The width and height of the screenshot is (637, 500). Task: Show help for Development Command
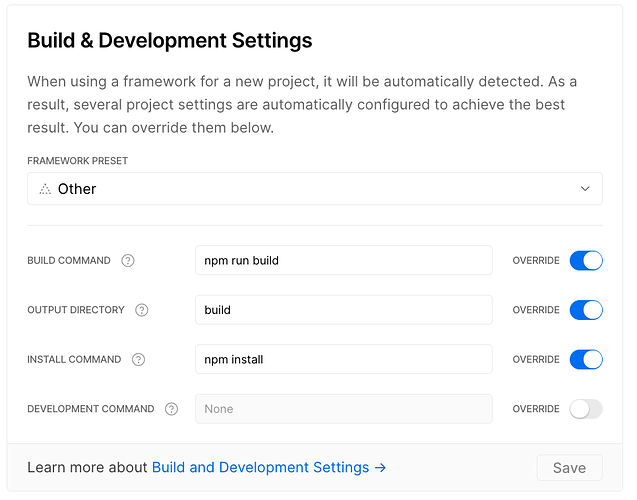click(x=172, y=409)
